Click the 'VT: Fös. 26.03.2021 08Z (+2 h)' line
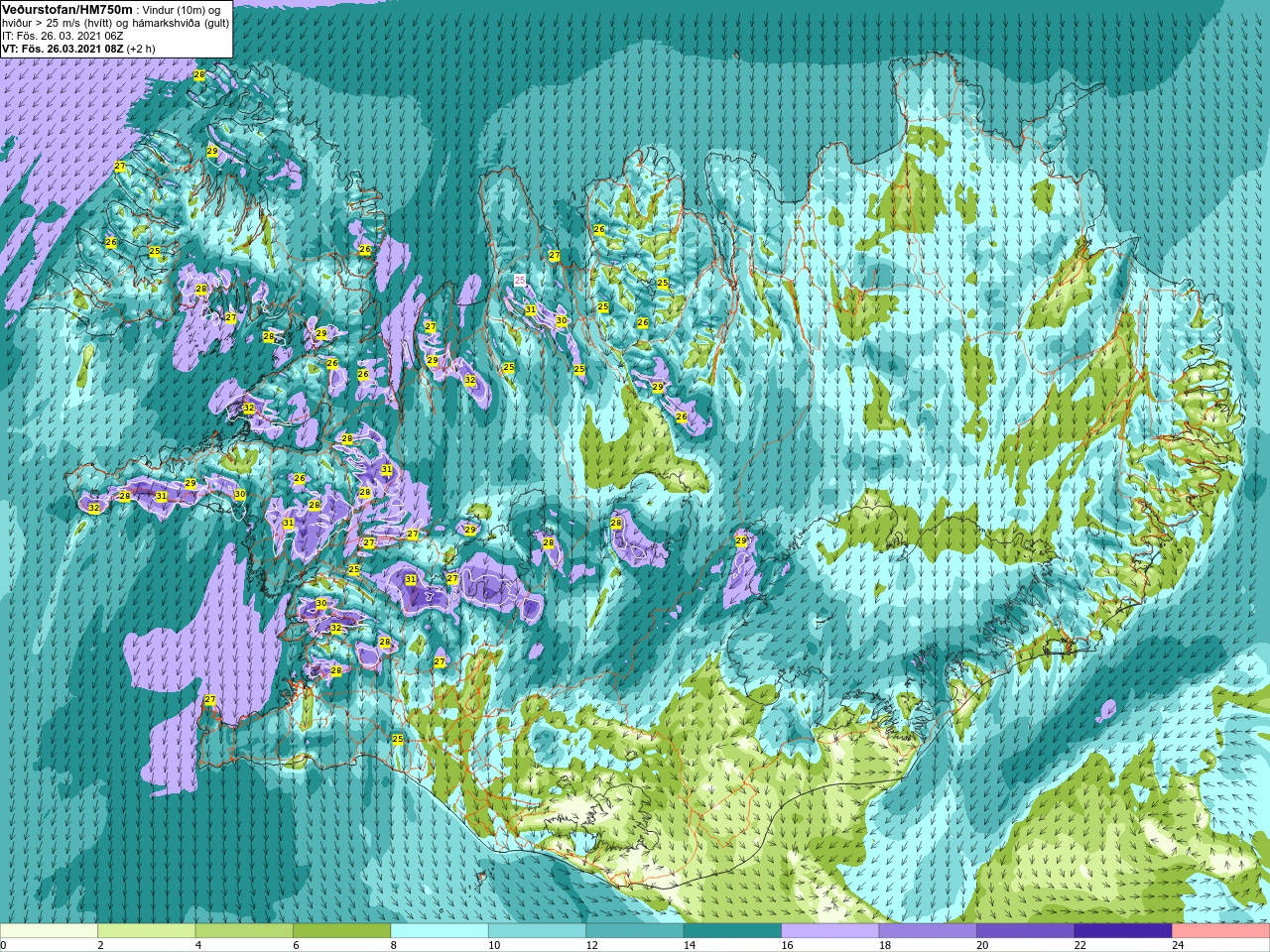 click(x=78, y=48)
